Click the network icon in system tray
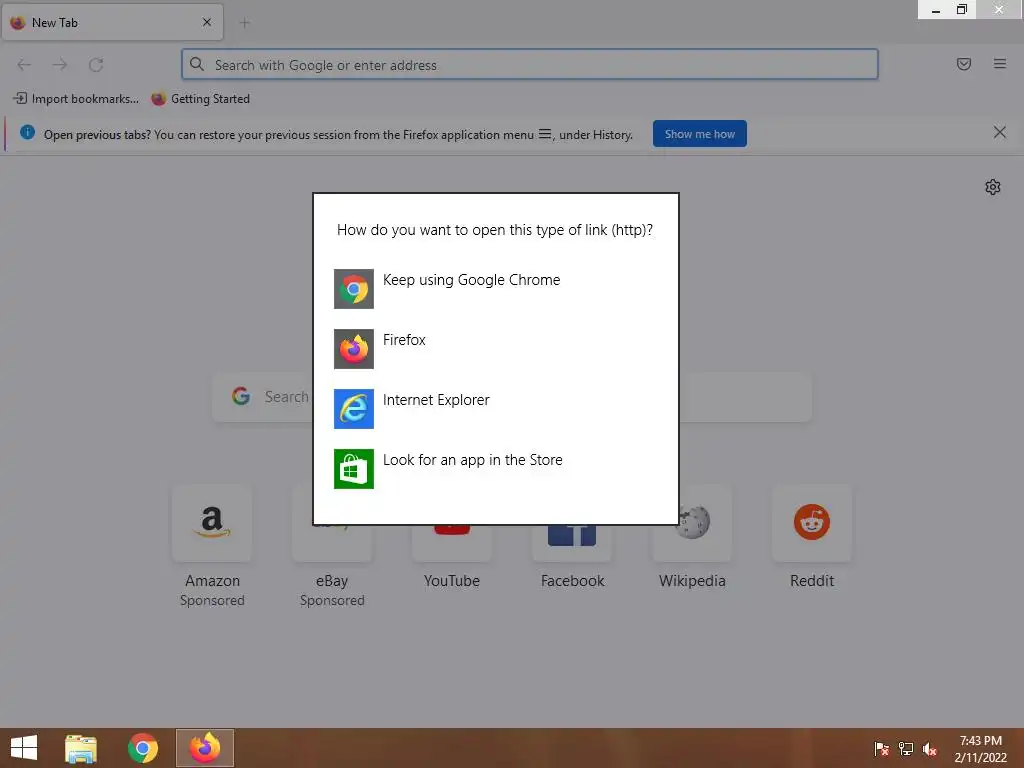 coord(905,749)
